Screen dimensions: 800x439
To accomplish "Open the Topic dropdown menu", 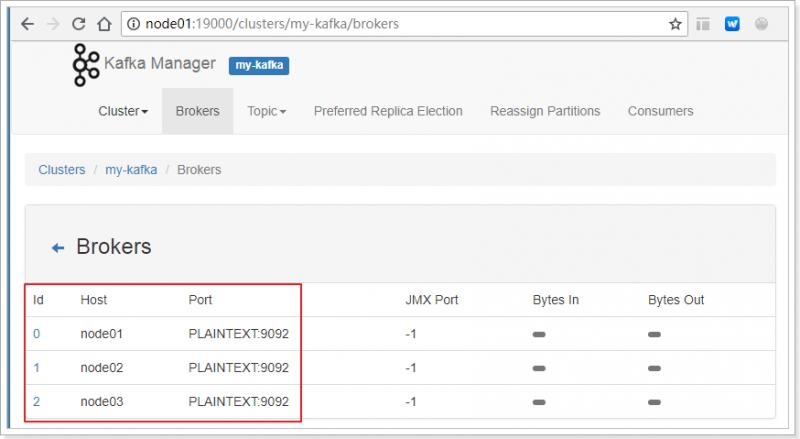I will pos(266,111).
